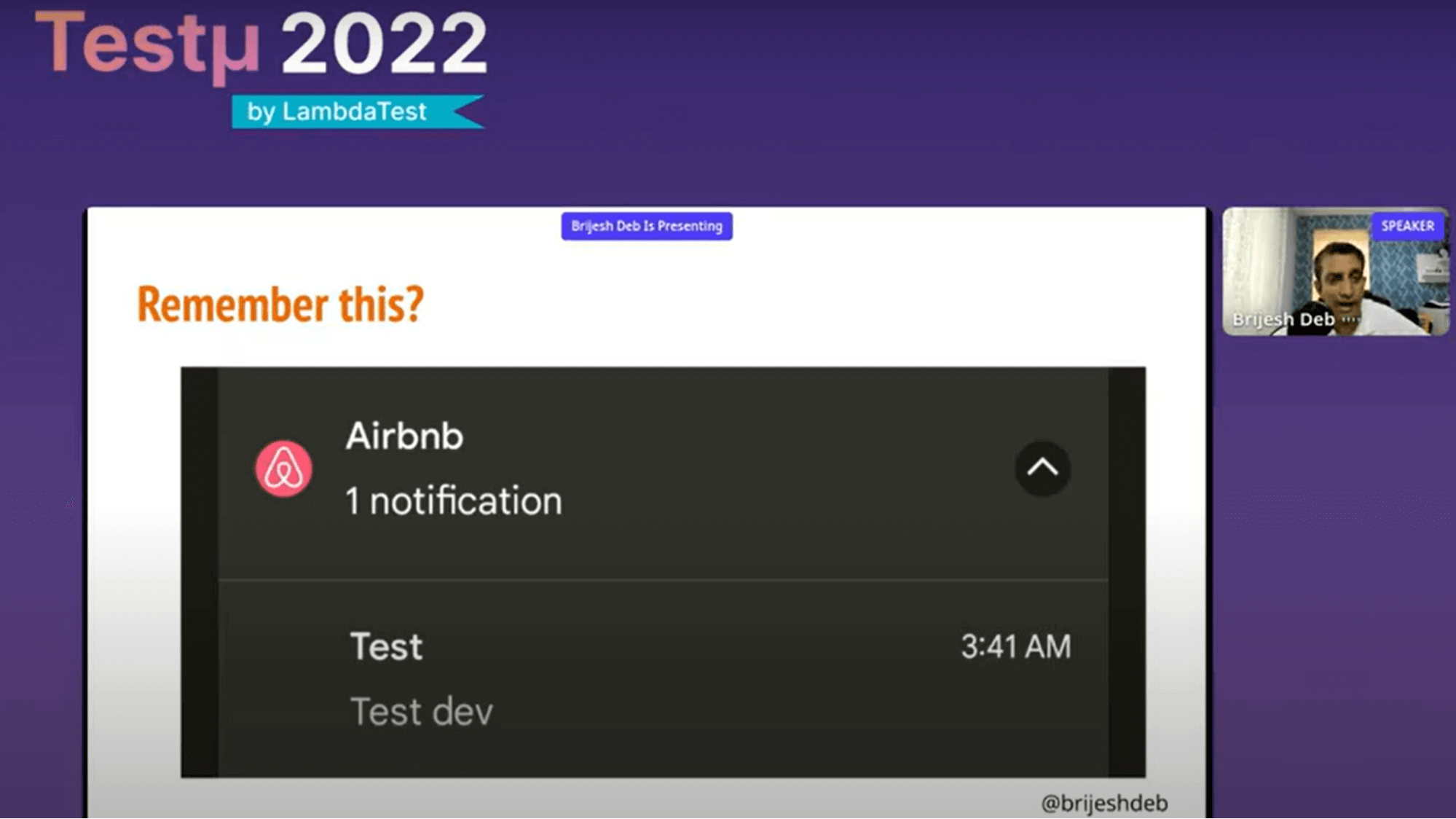Click the 2022 number in the logo
The image size is (1456, 819).
[x=384, y=45]
